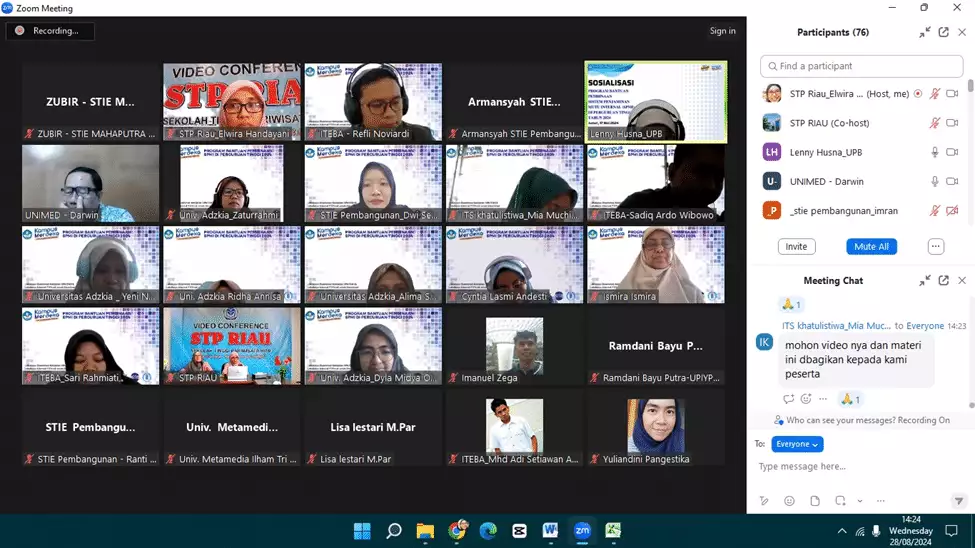The width and height of the screenshot is (975, 548).
Task: Mute UNIMED - Darwin's microphone in the list
Action: [935, 181]
